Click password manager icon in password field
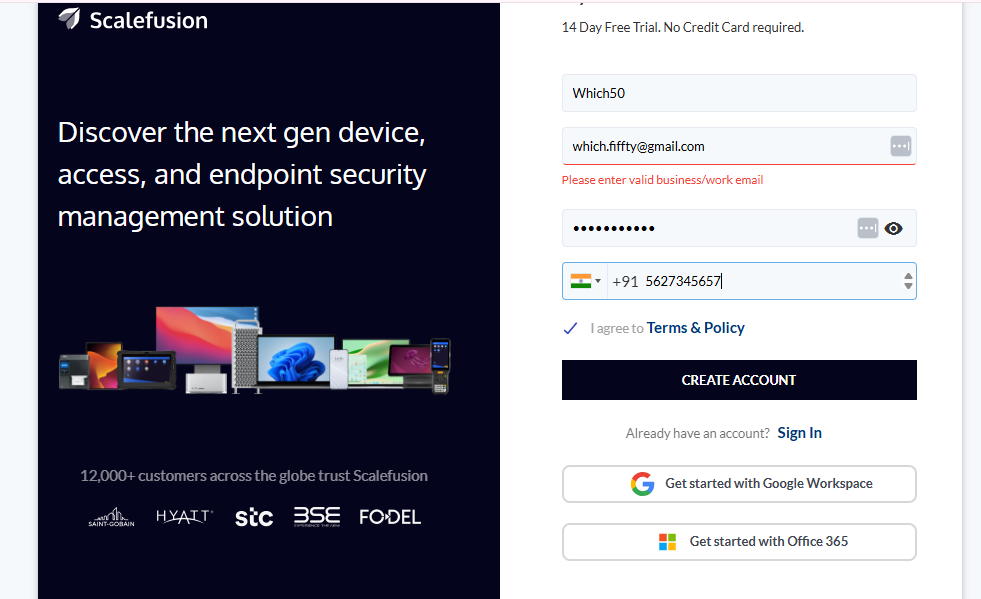This screenshot has height=599, width=981. [867, 228]
